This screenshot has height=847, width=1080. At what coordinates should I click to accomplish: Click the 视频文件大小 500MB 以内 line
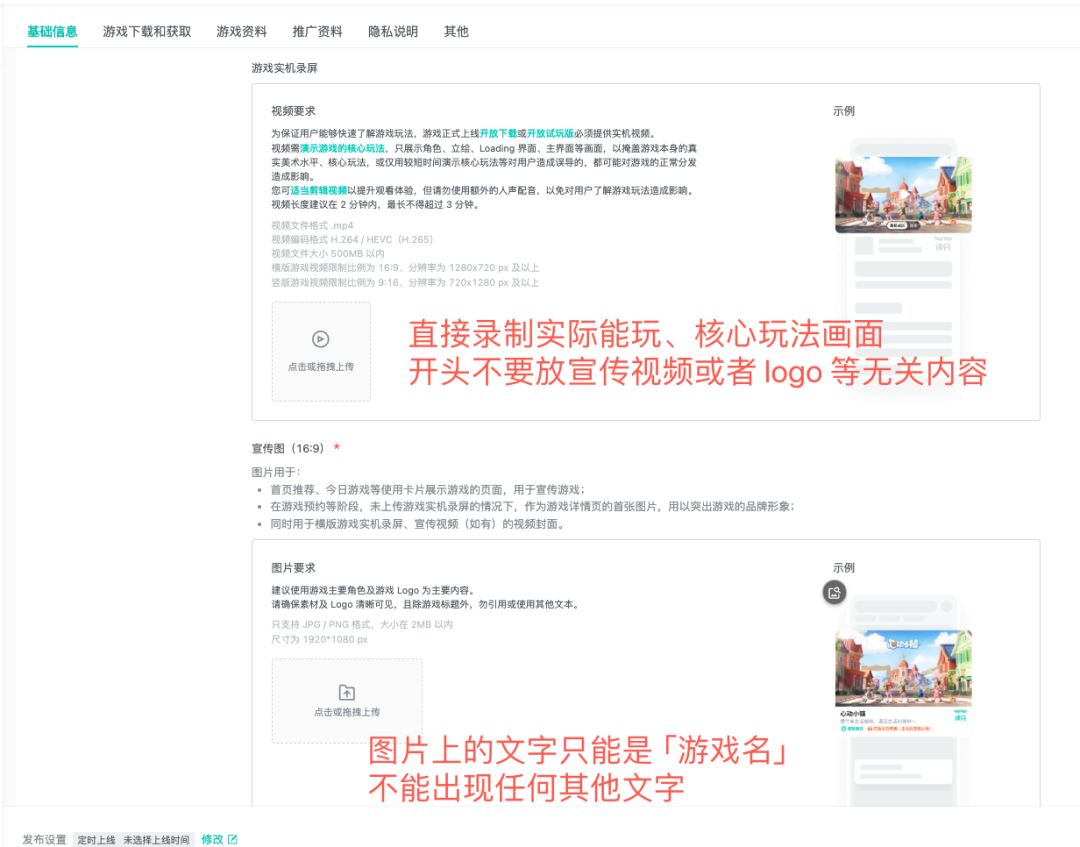tap(328, 253)
